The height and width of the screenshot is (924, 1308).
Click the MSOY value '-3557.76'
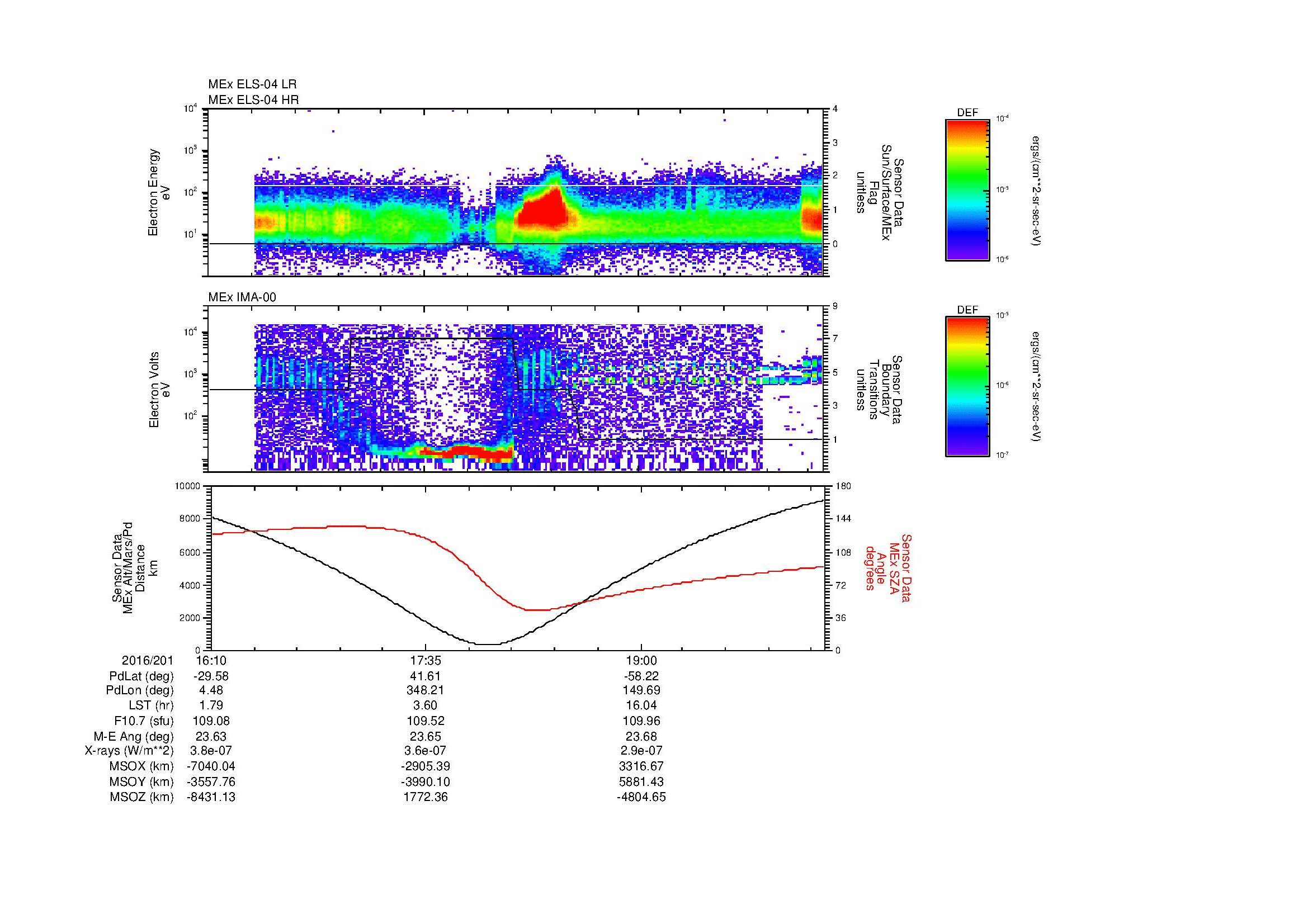(211, 781)
